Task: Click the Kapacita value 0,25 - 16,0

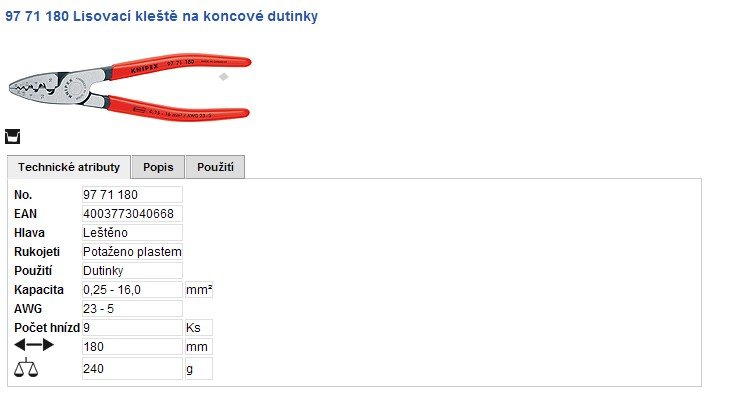Action: click(x=132, y=290)
